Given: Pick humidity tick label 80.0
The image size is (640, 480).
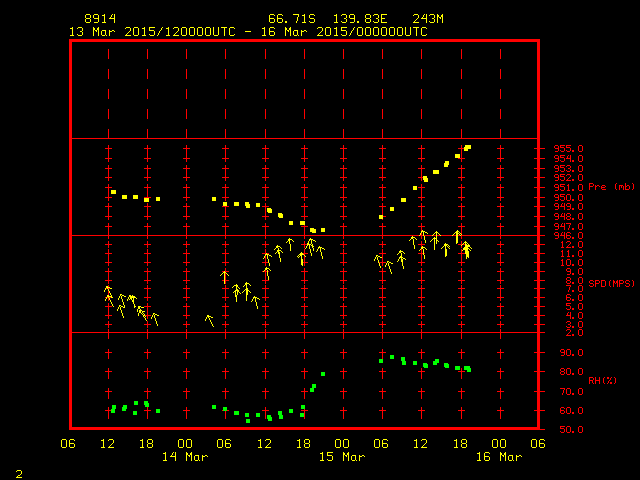Looking at the screenshot, I should click(x=571, y=372).
